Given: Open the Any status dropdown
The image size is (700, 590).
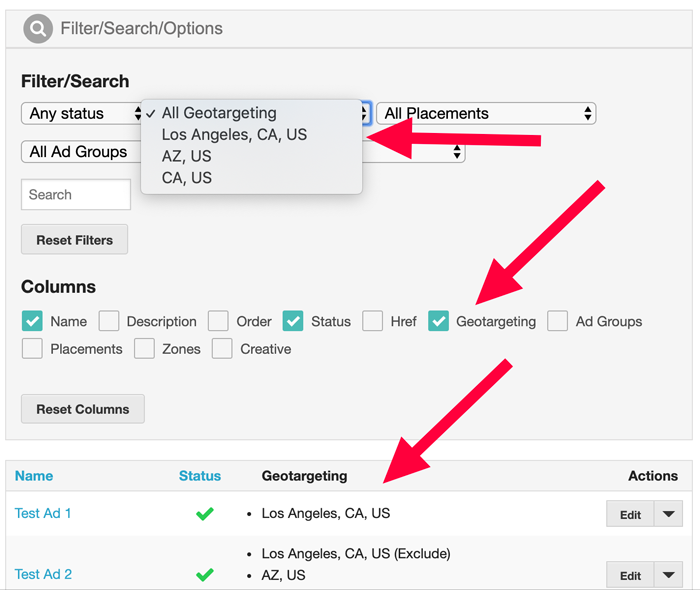Looking at the screenshot, I should [x=81, y=113].
